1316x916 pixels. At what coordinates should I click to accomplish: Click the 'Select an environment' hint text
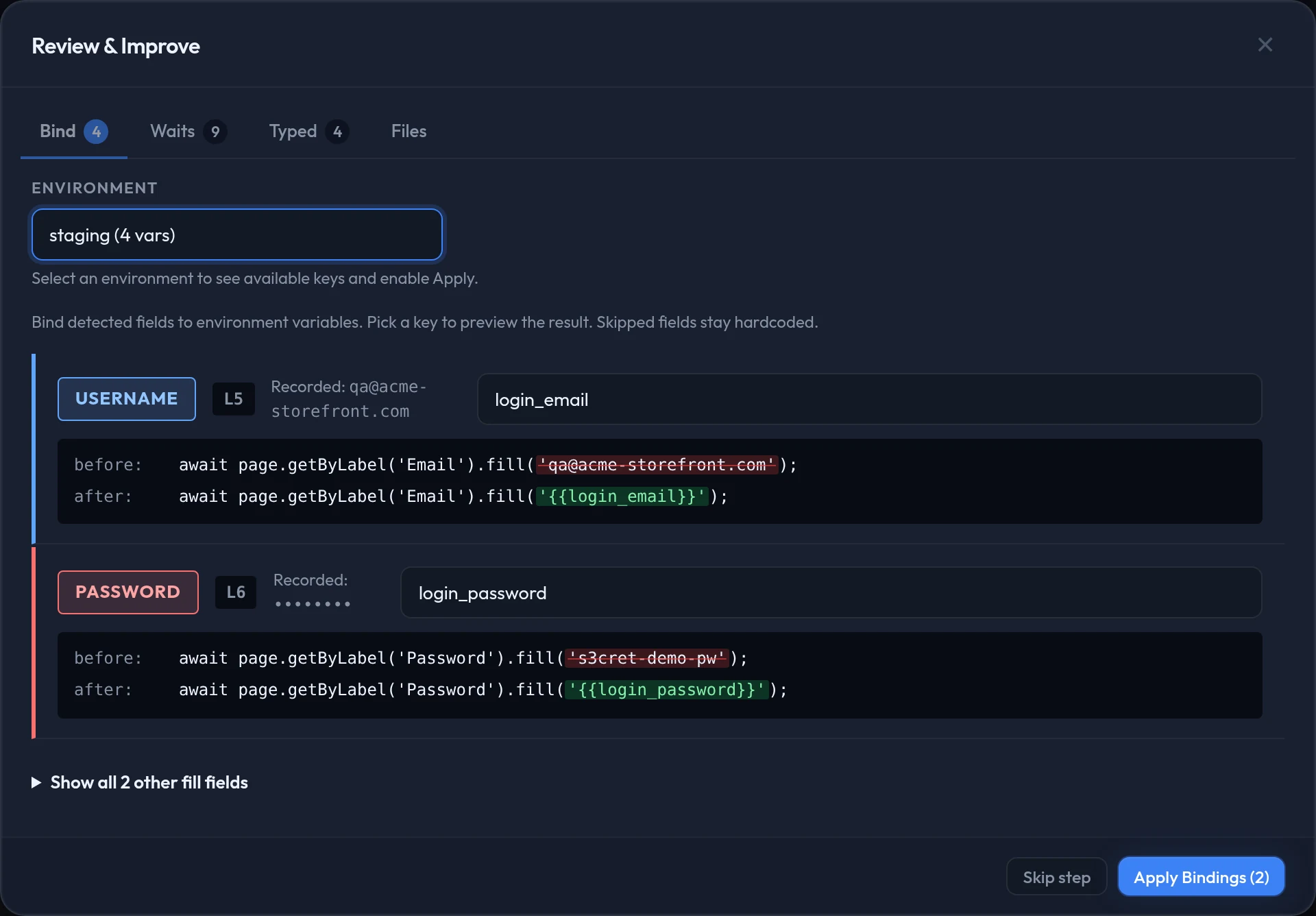(x=255, y=278)
